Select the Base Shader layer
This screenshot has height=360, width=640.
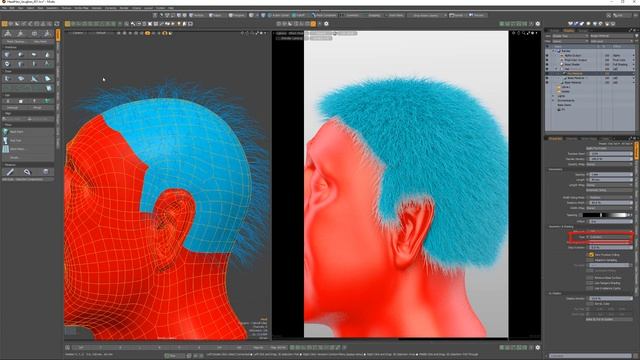click(x=572, y=64)
